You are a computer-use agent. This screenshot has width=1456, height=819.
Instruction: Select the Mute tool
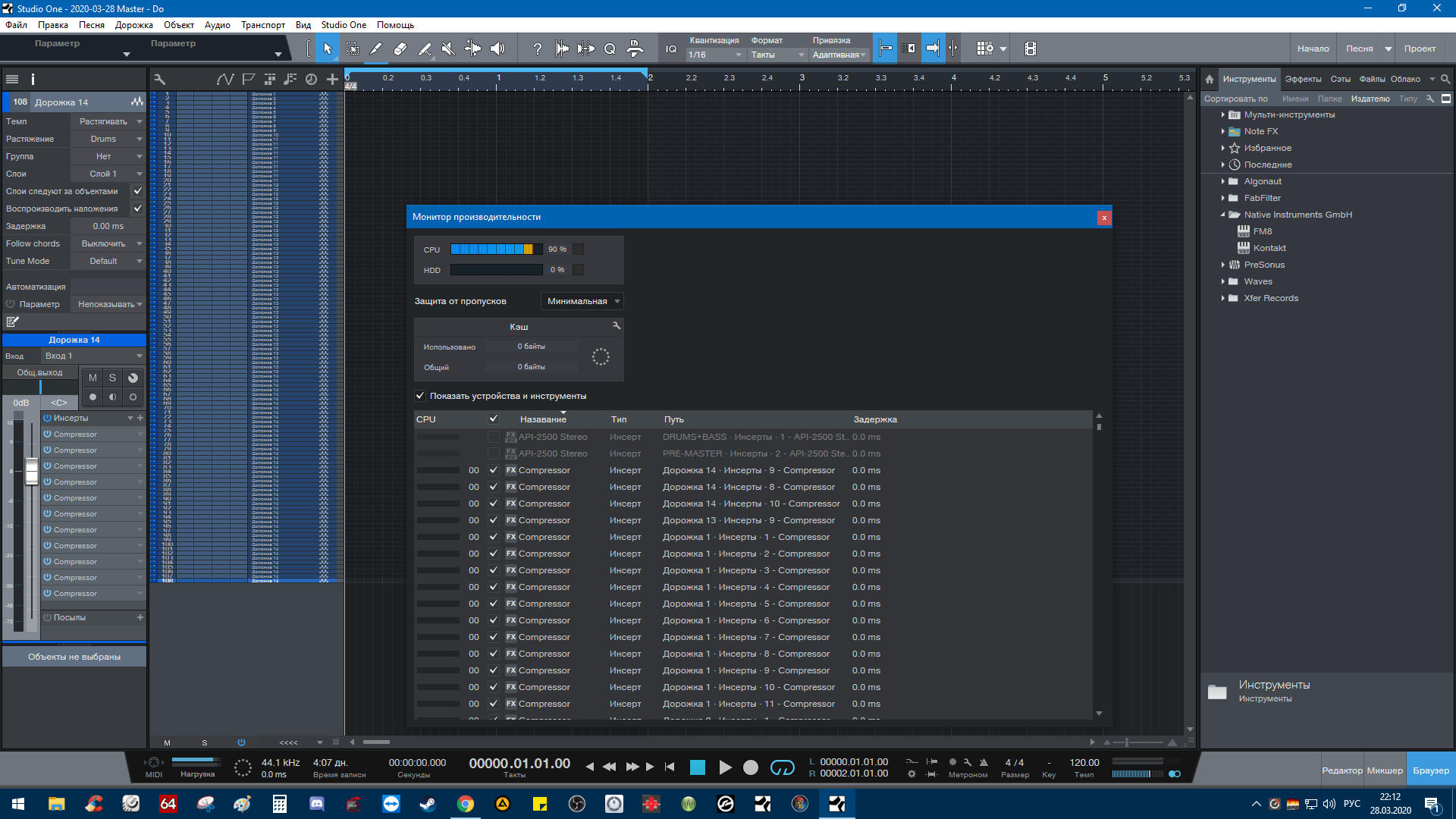click(448, 49)
